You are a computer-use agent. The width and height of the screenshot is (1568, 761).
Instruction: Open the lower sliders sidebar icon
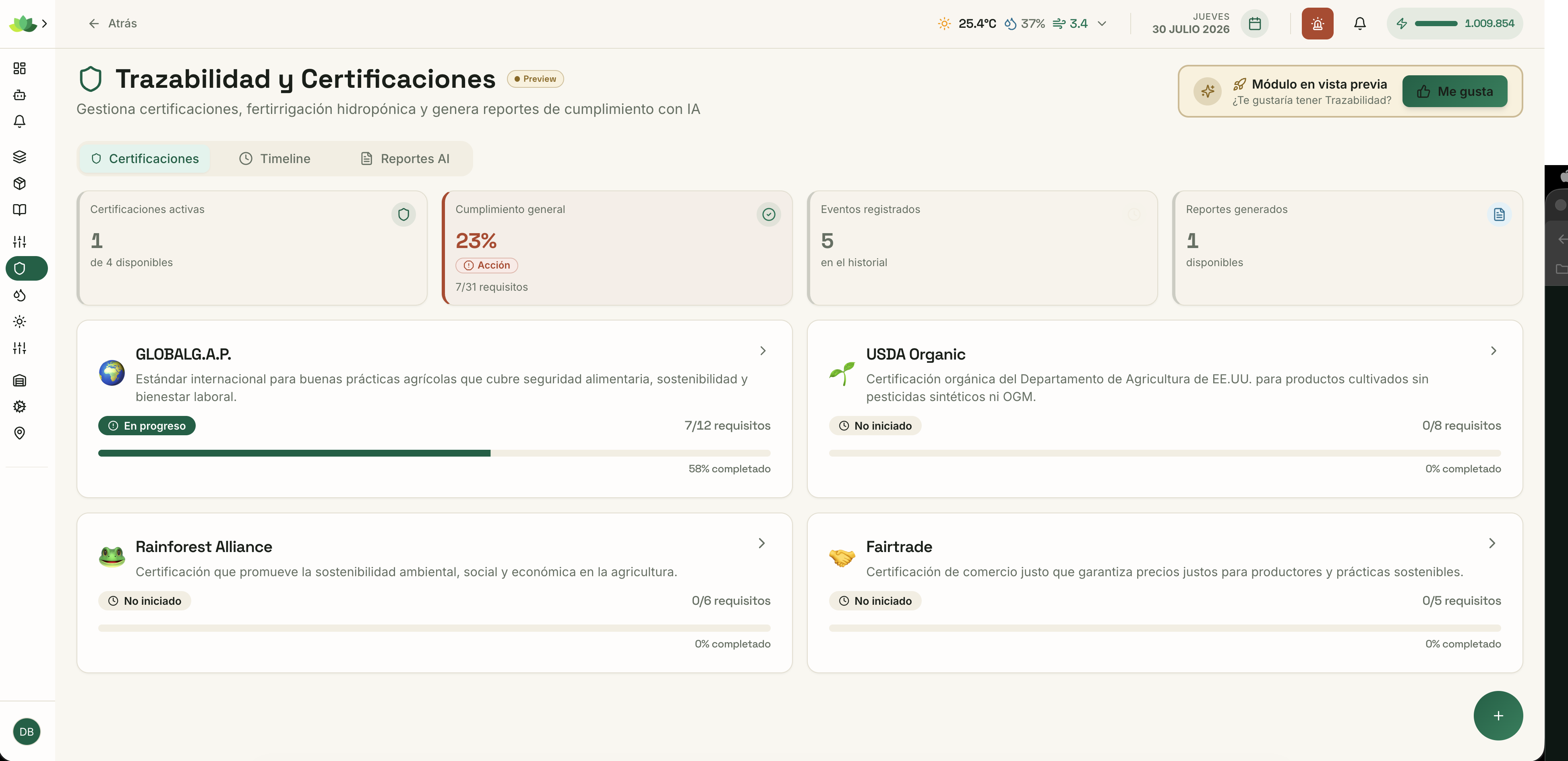[x=19, y=348]
